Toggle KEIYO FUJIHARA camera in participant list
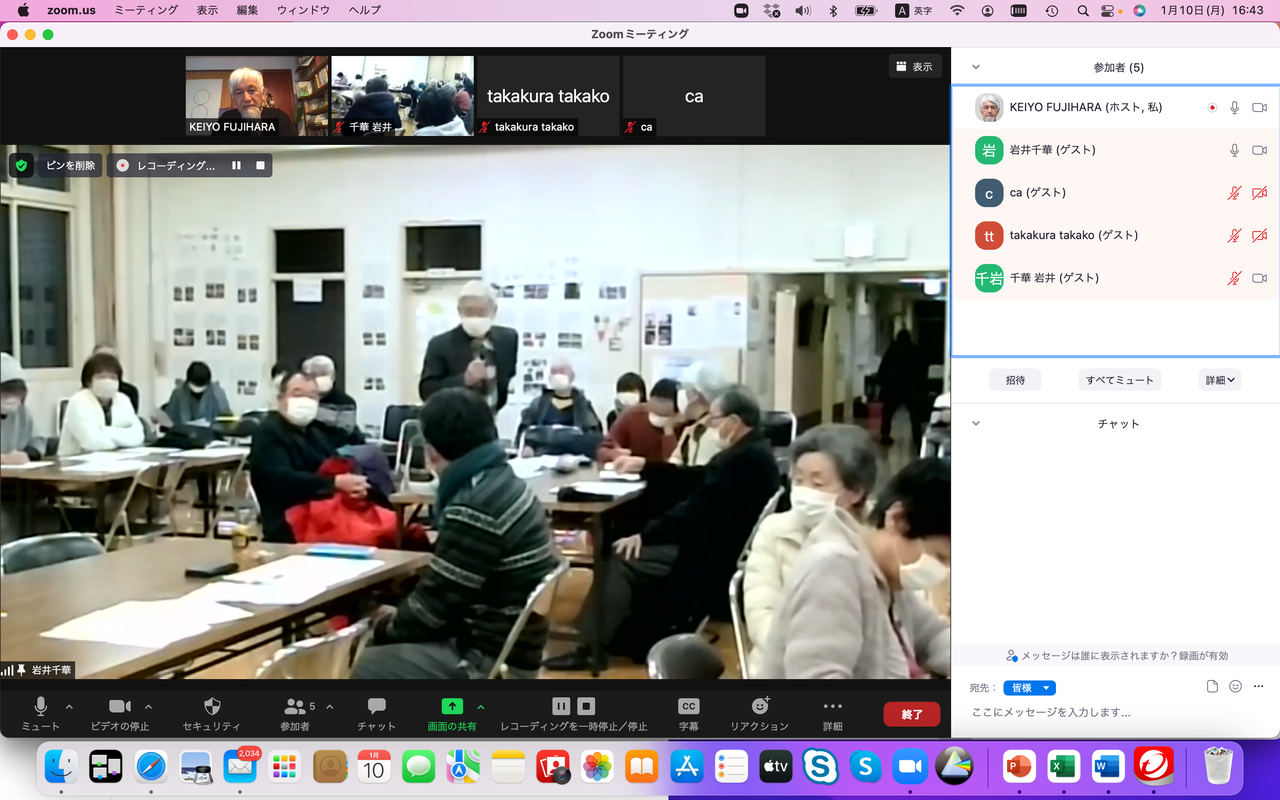This screenshot has width=1280, height=800. [1260, 107]
